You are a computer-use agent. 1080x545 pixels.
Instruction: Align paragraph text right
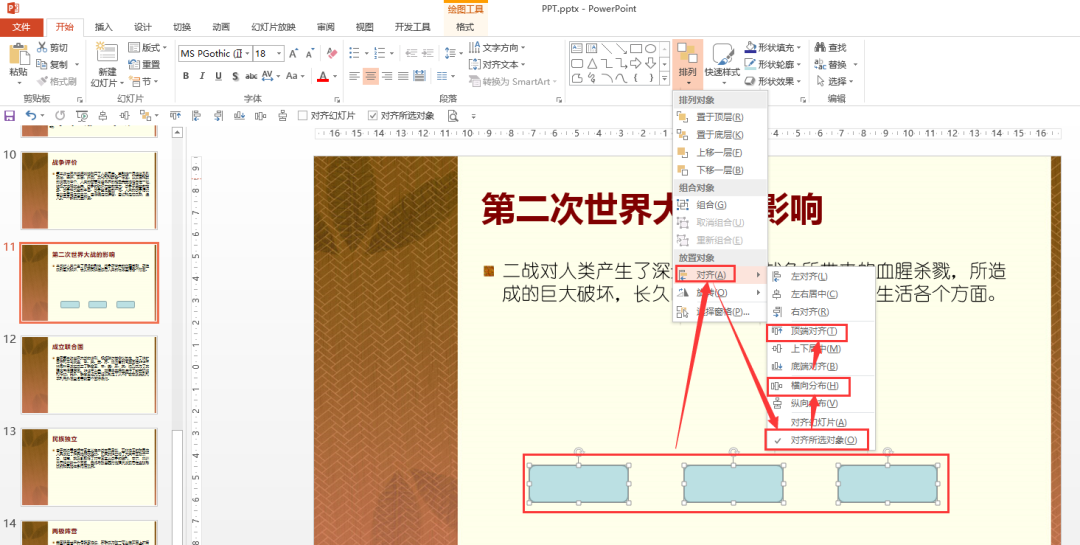[387, 76]
